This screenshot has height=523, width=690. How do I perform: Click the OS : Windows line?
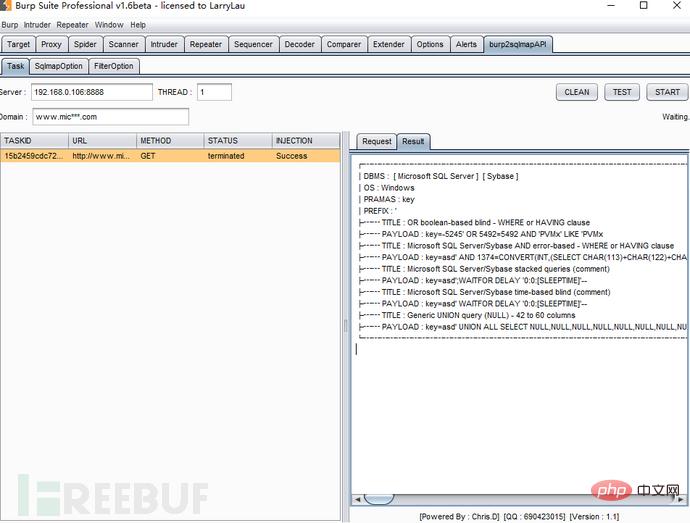387,188
